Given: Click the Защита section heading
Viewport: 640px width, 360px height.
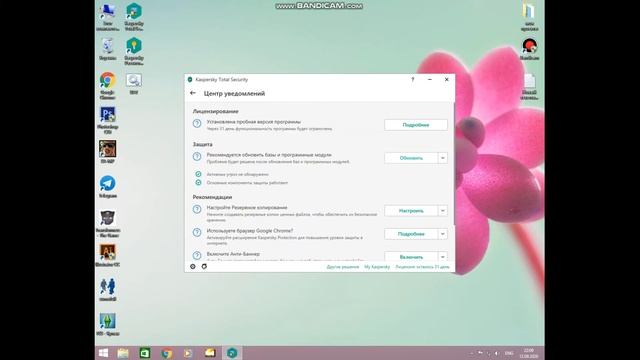Looking at the screenshot, I should 202,144.
